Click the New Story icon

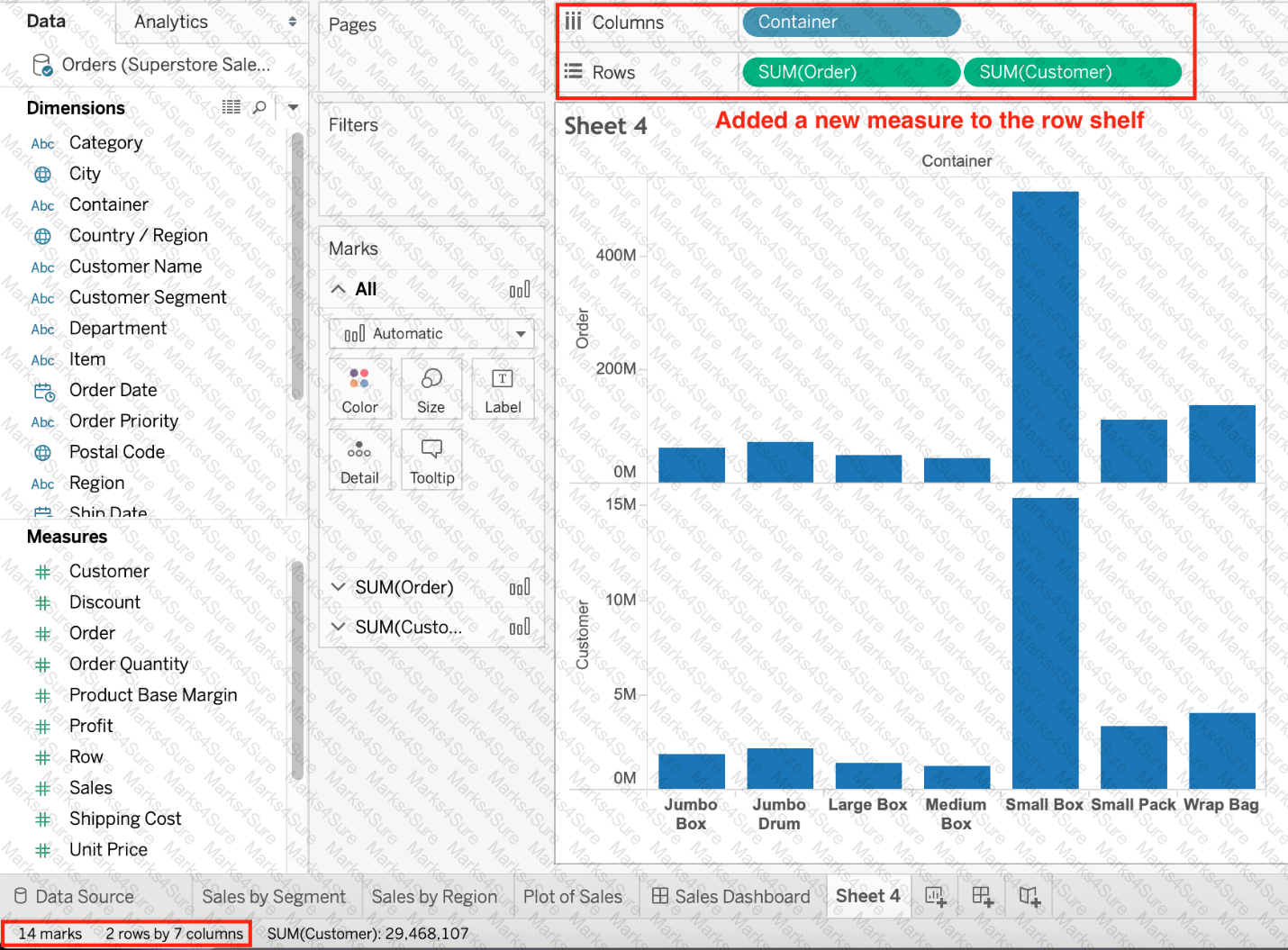point(1029,896)
